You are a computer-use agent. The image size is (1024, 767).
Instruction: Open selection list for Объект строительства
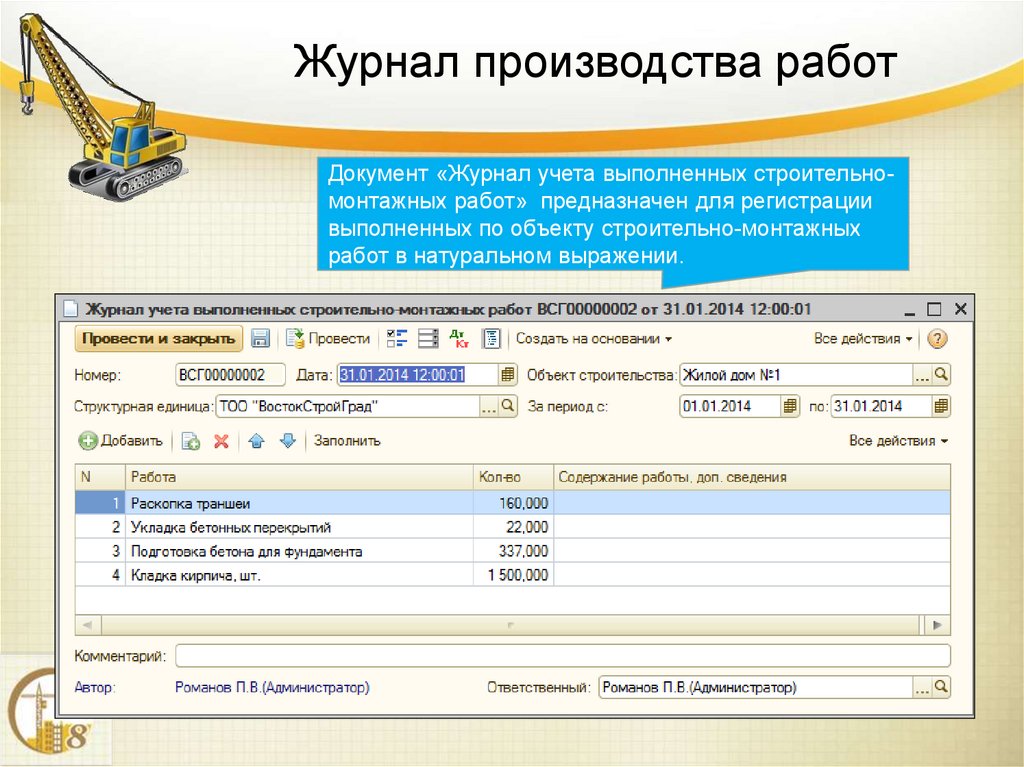tap(921, 376)
